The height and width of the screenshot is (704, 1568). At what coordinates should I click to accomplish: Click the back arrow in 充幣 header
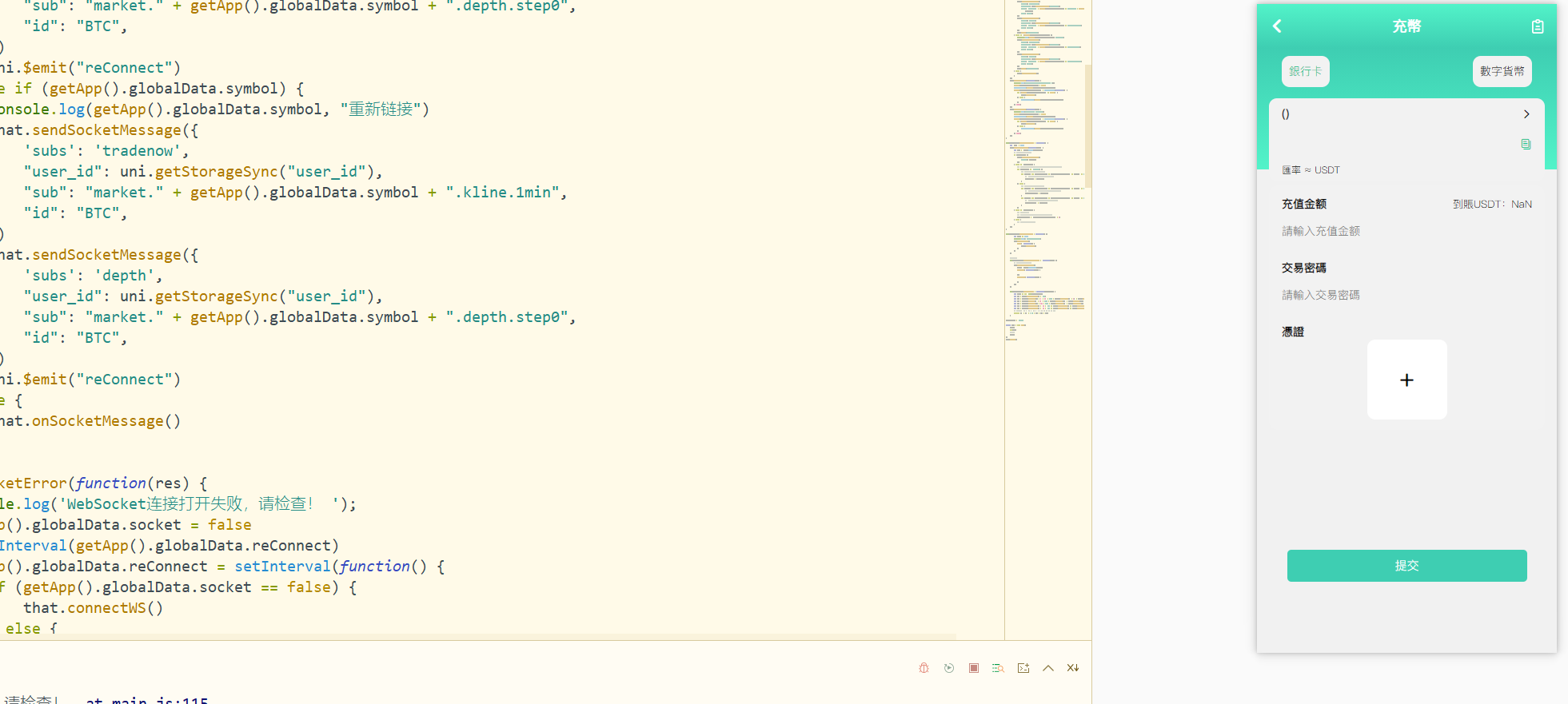tap(1277, 26)
